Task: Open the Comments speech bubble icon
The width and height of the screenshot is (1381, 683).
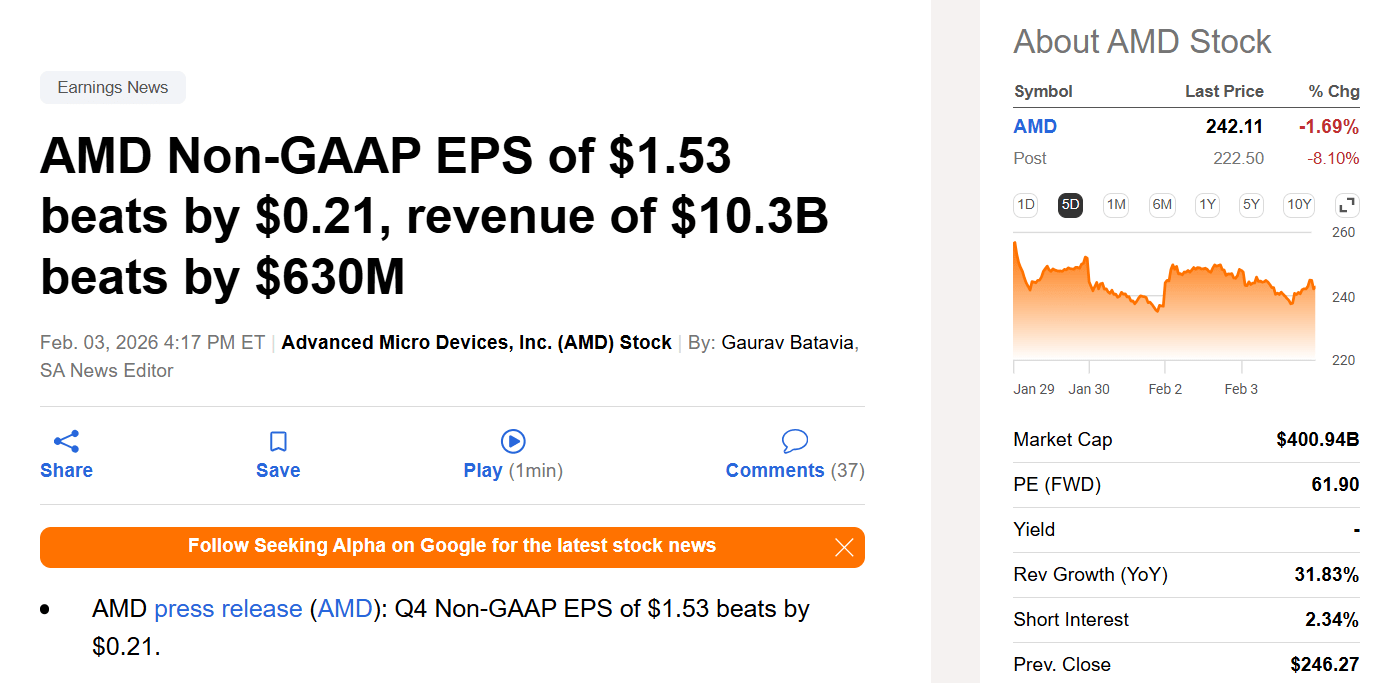Action: pos(795,441)
